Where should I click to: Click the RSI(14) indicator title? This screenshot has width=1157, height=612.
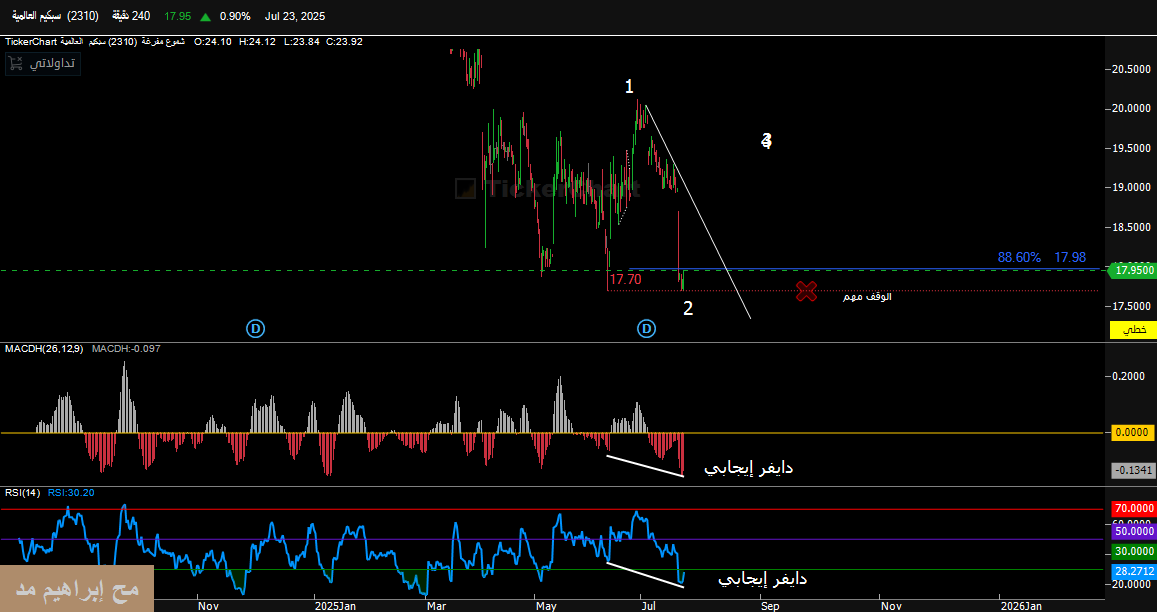coord(22,492)
